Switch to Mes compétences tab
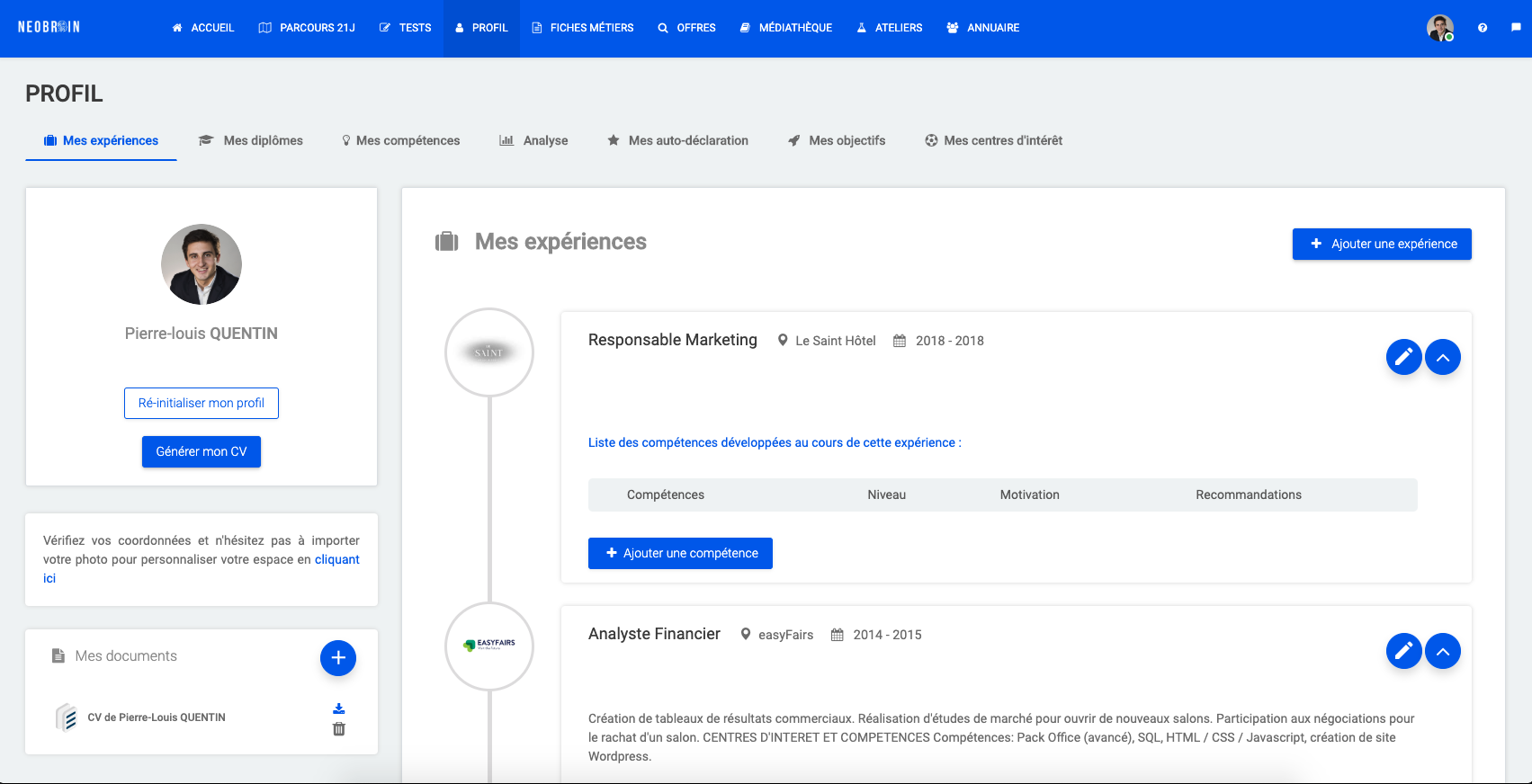 tap(400, 141)
